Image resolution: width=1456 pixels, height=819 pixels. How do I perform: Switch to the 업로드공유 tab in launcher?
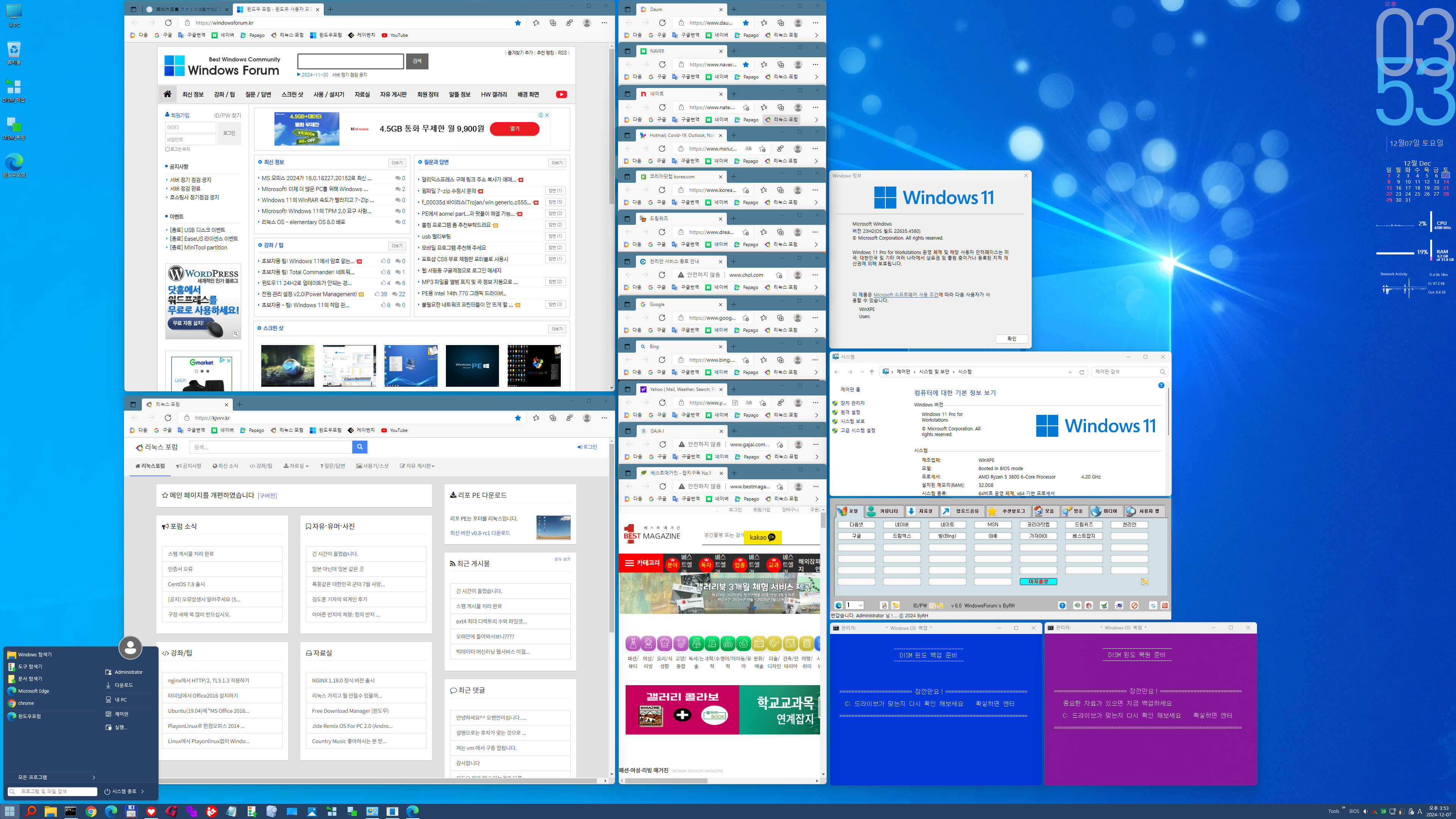pyautogui.click(x=962, y=511)
